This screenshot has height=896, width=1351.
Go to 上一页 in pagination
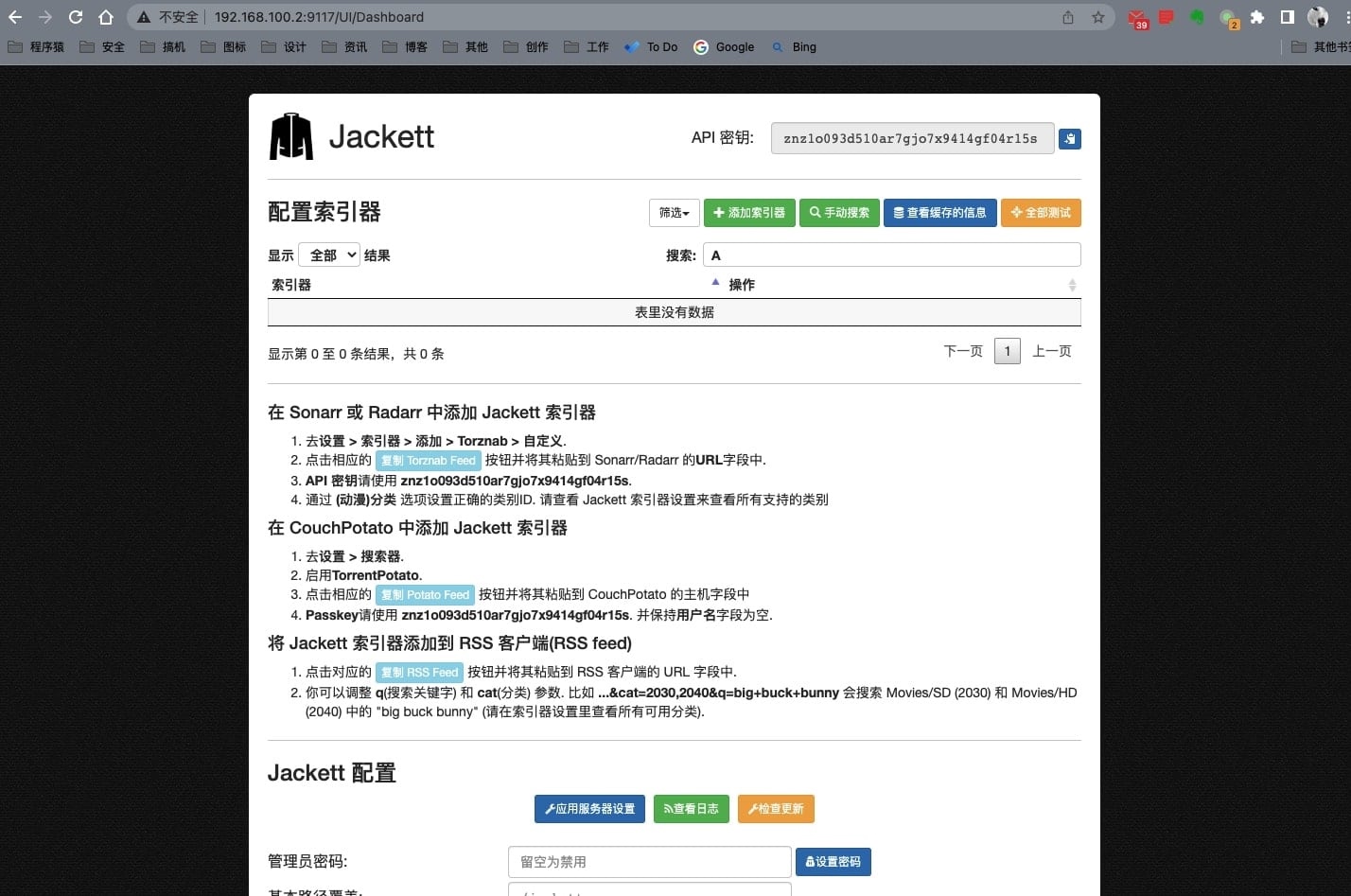tap(1052, 351)
